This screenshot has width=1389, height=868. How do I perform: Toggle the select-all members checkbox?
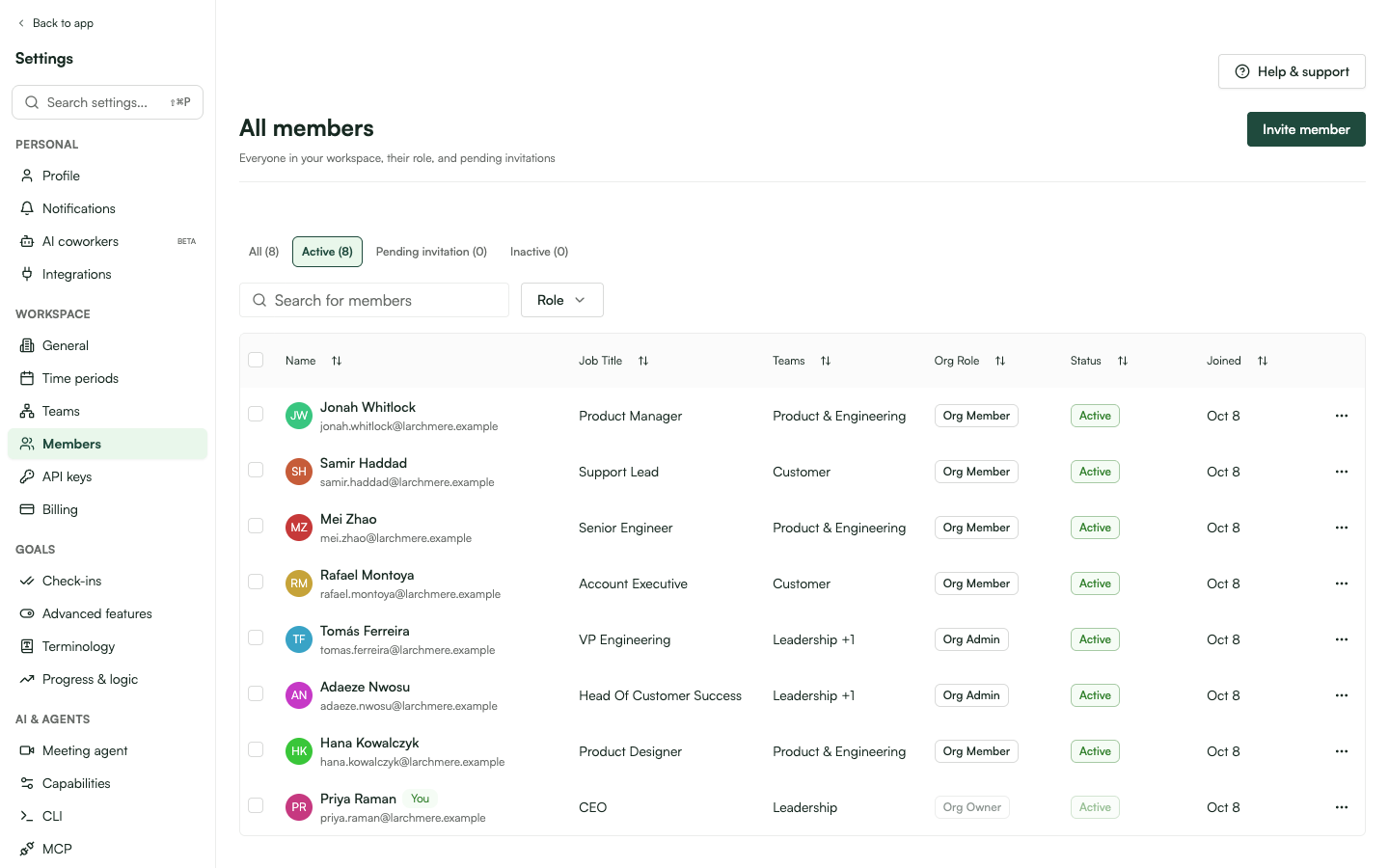tap(256, 360)
